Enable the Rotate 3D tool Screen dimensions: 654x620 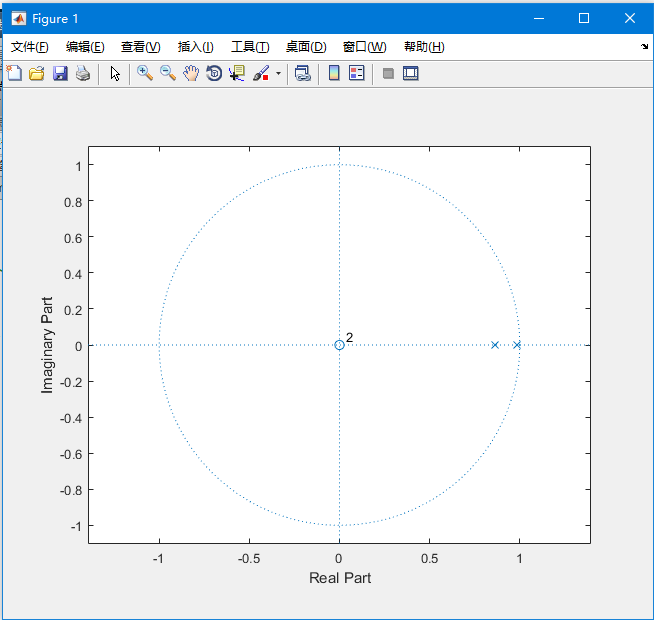click(x=214, y=73)
